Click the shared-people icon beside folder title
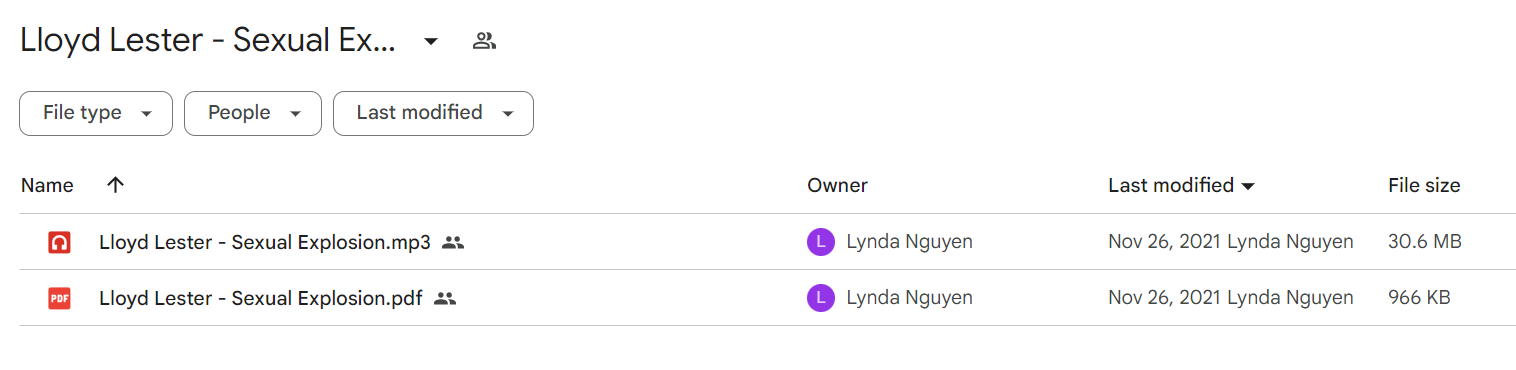 point(485,41)
